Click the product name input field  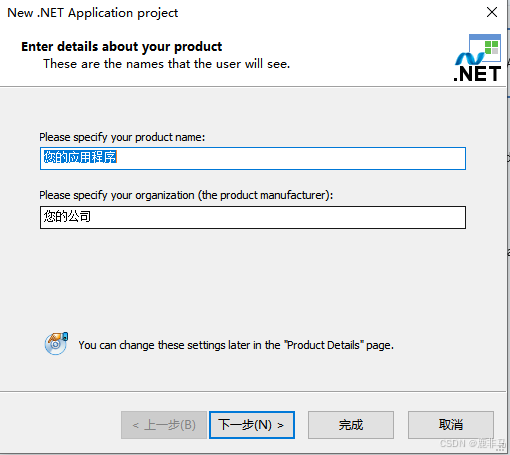click(253, 158)
